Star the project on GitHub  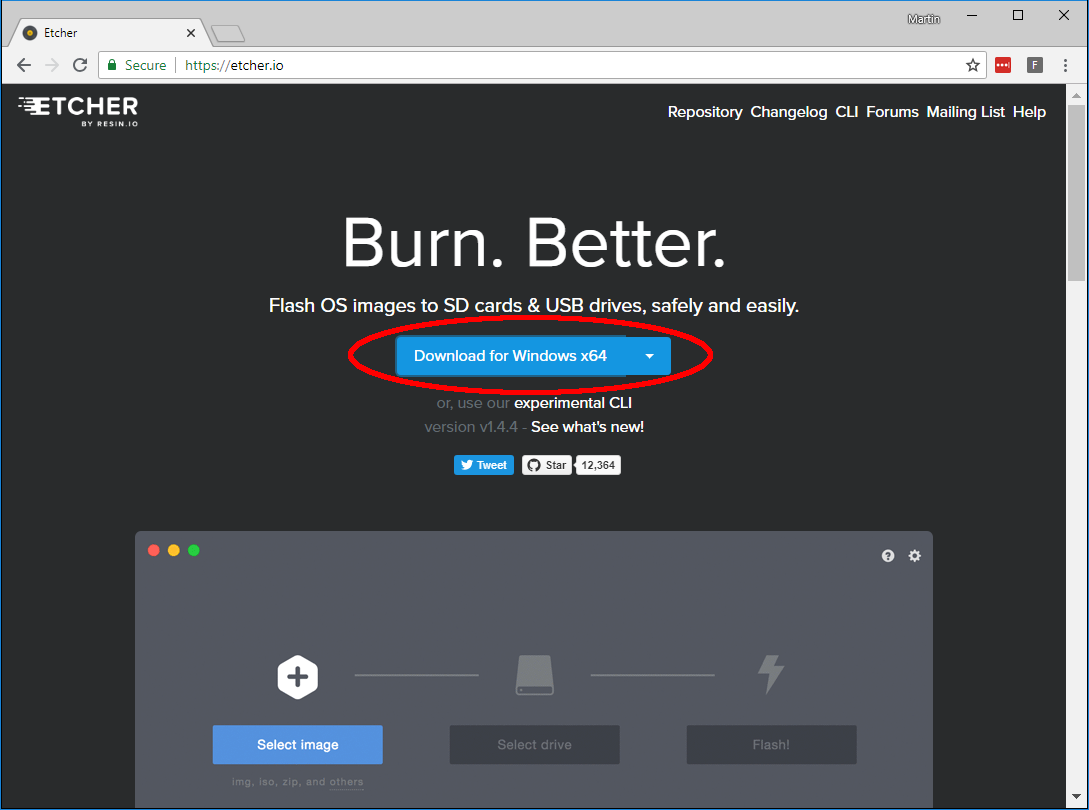tap(547, 465)
